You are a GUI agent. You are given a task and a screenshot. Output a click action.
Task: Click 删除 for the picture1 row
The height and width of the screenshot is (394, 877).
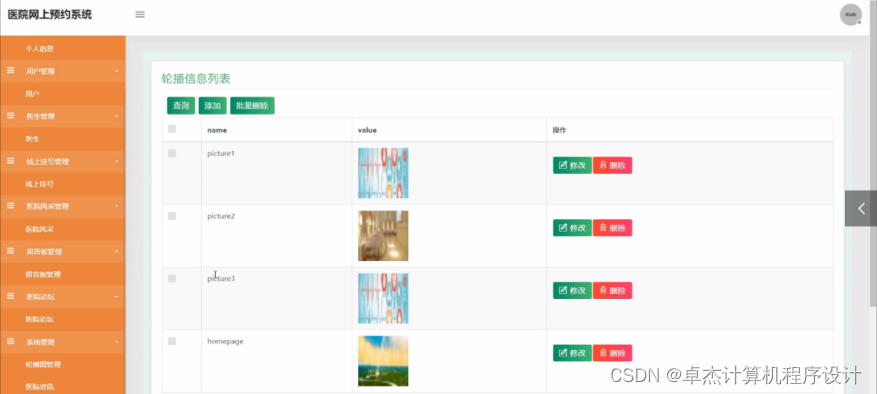click(x=612, y=165)
